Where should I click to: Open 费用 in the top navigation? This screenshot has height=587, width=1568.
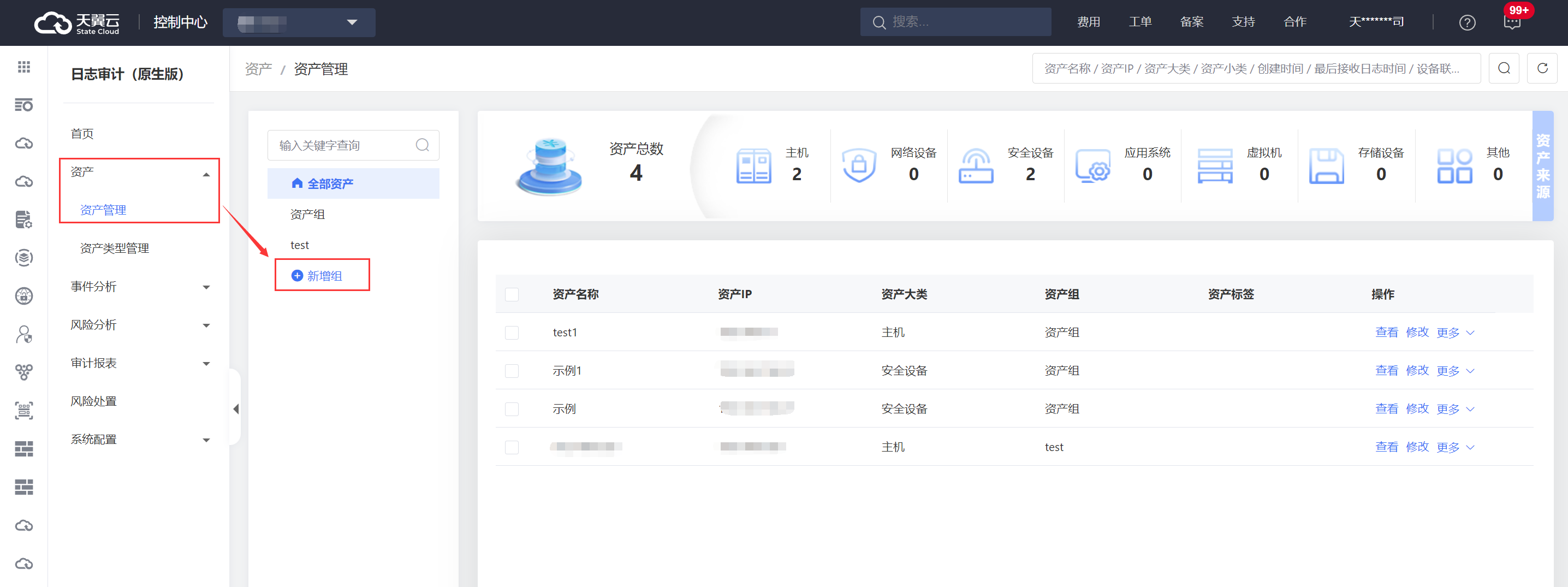pyautogui.click(x=1088, y=22)
